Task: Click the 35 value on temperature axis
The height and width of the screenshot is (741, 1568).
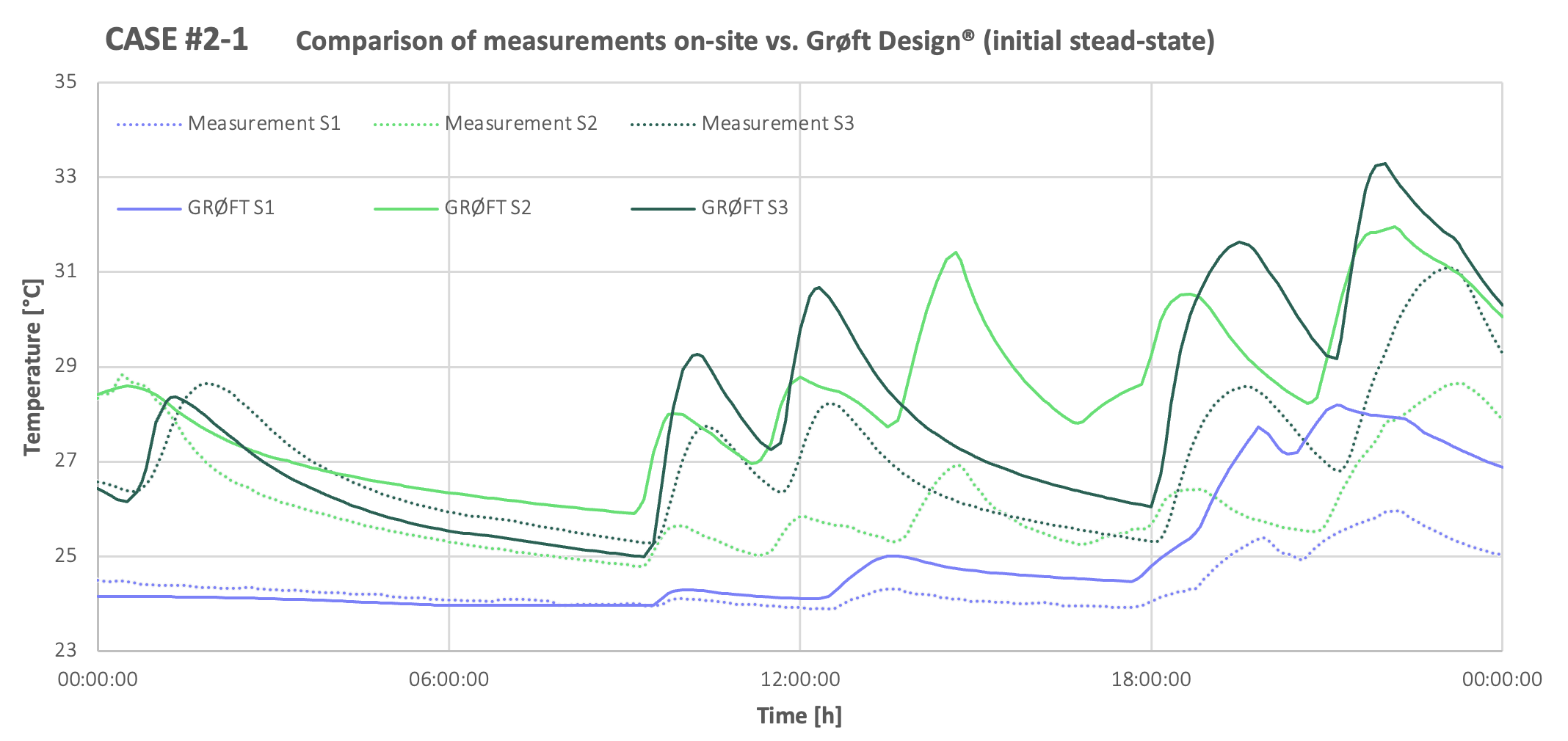Action: click(65, 81)
